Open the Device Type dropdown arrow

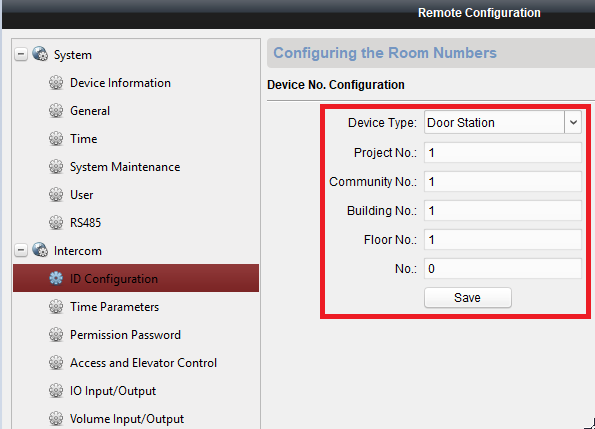point(573,123)
